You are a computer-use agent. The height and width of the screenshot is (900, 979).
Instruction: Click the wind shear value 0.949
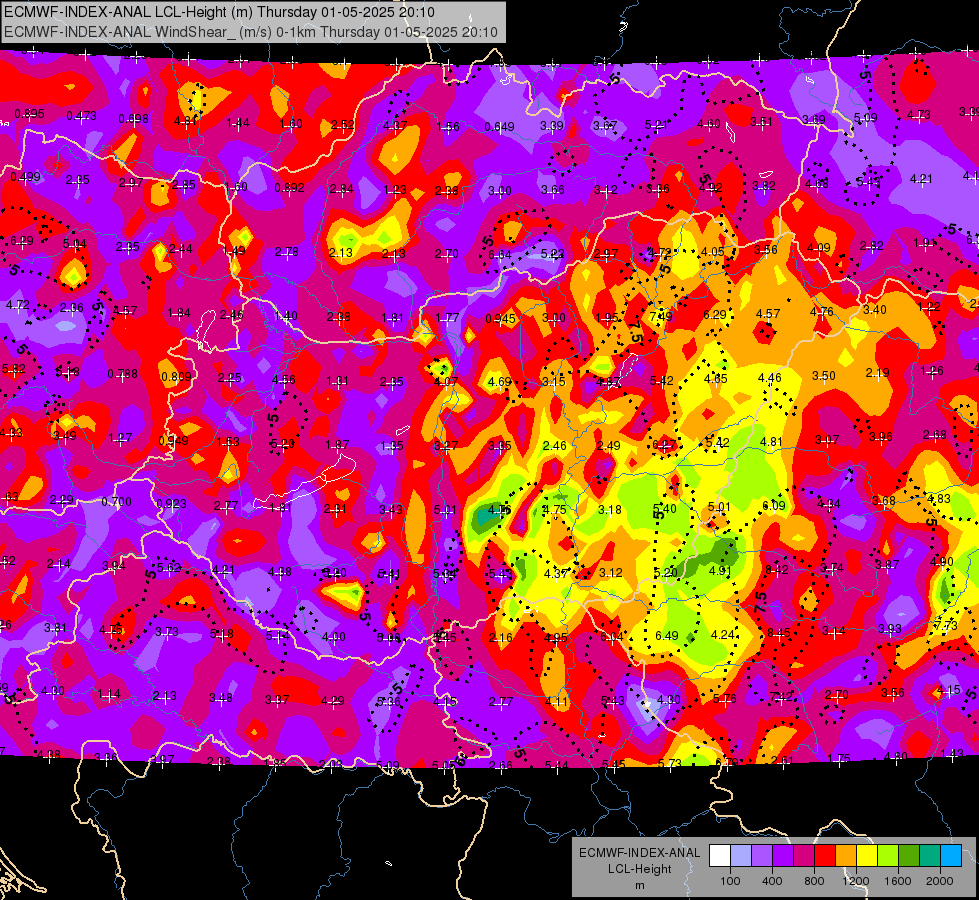pos(174,441)
